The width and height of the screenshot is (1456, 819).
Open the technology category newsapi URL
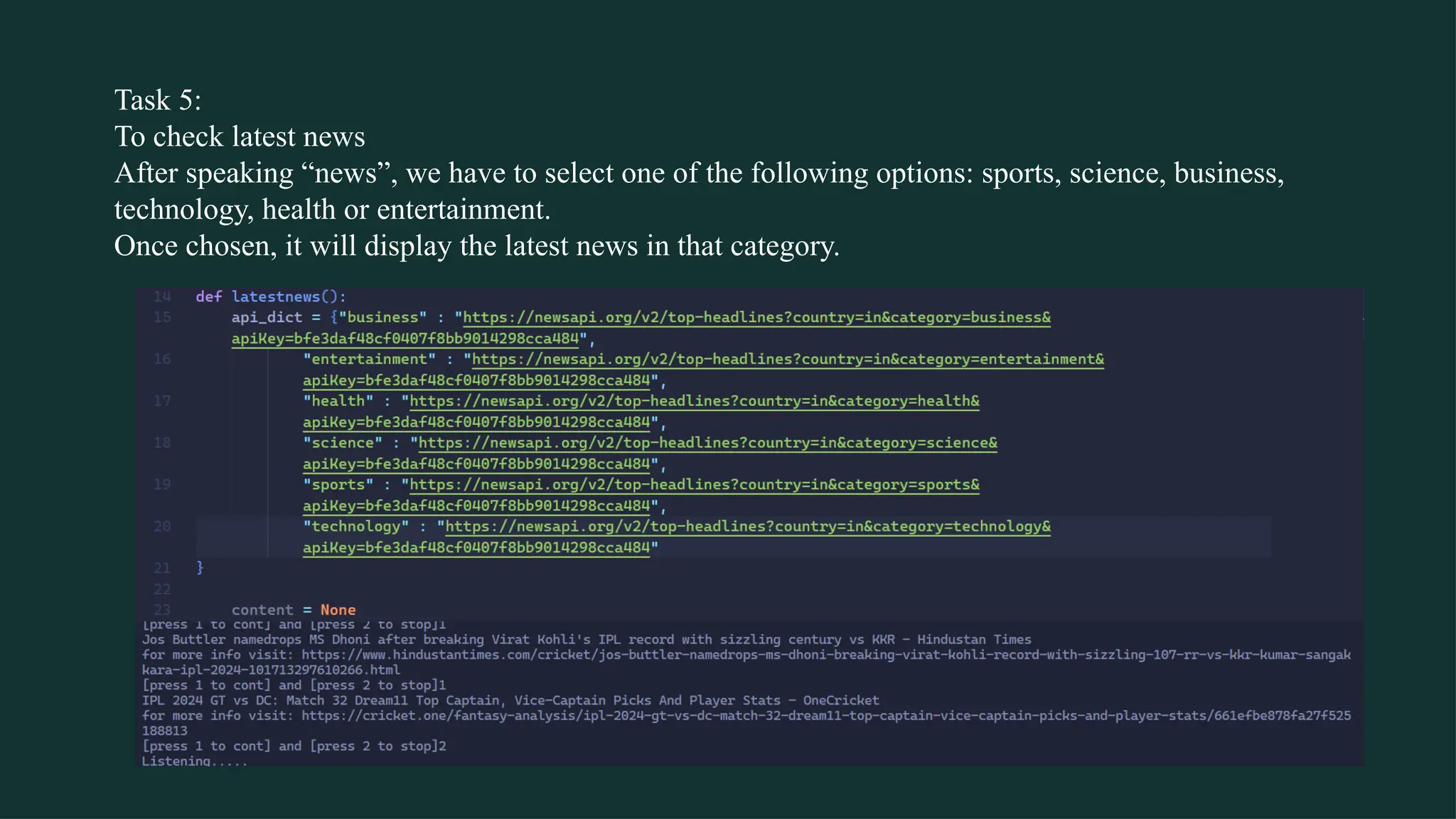tap(747, 528)
